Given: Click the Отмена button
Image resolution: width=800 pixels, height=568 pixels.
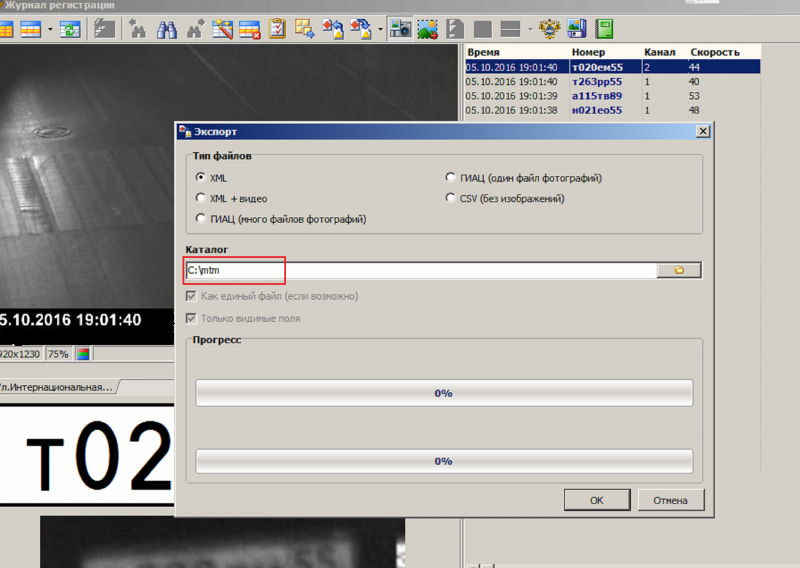Looking at the screenshot, I should (670, 499).
